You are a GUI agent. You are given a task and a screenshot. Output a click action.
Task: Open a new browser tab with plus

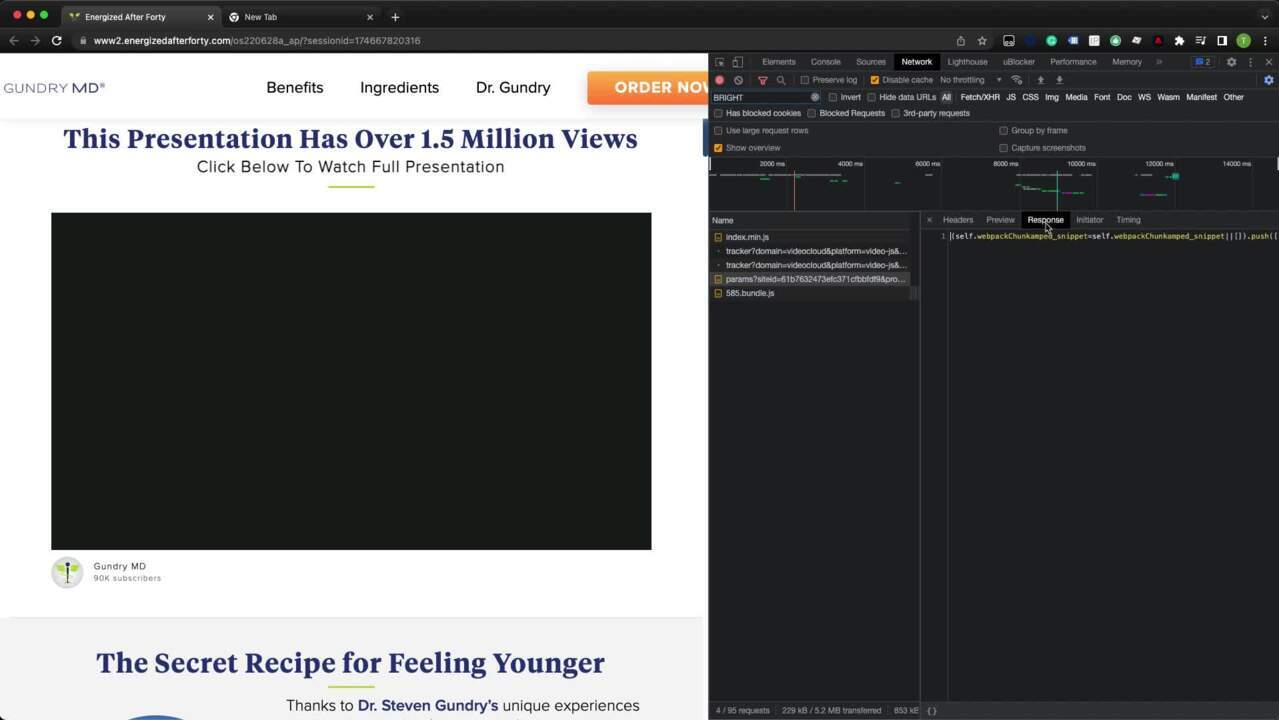point(395,17)
